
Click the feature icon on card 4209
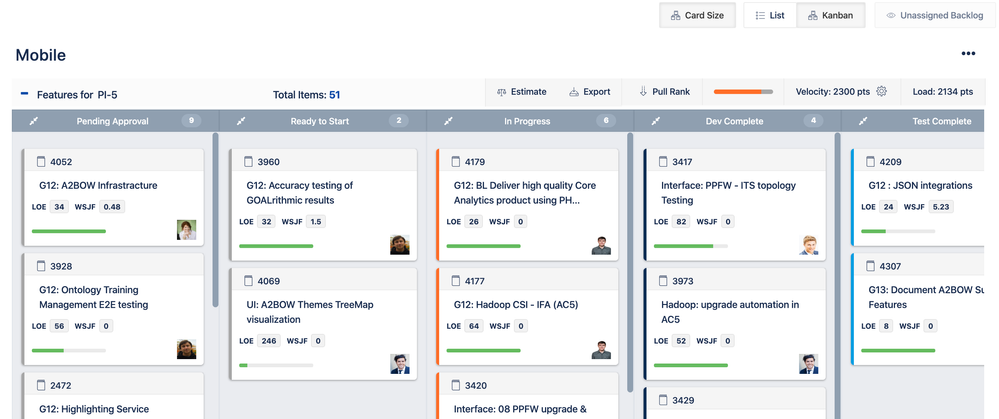[x=871, y=162]
